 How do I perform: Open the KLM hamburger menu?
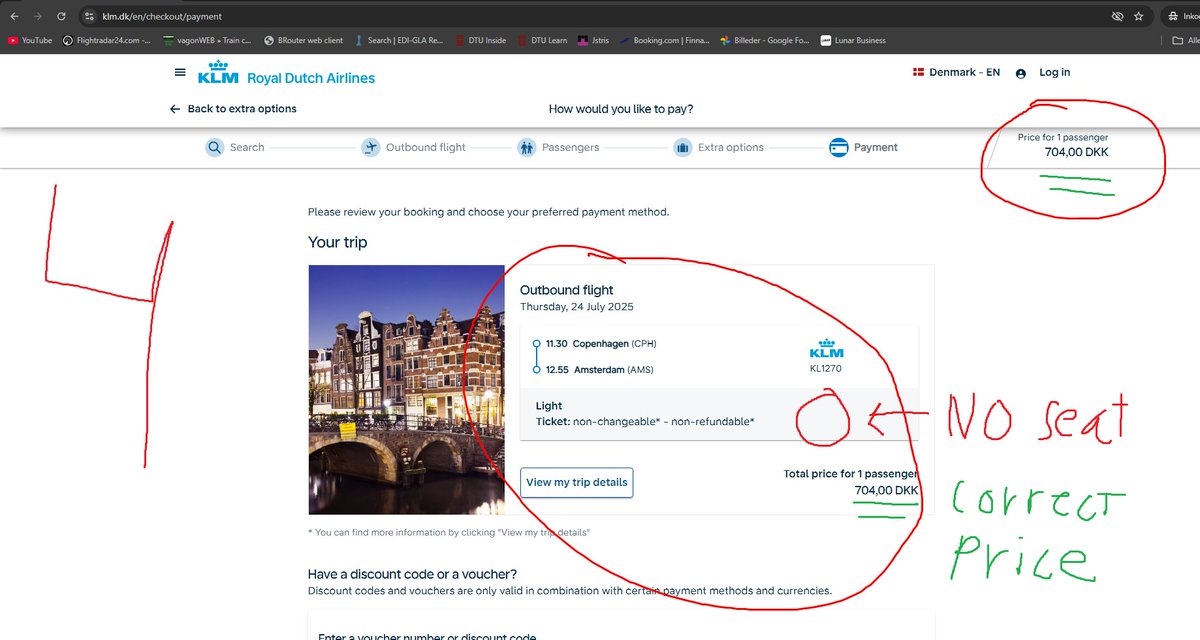point(180,72)
